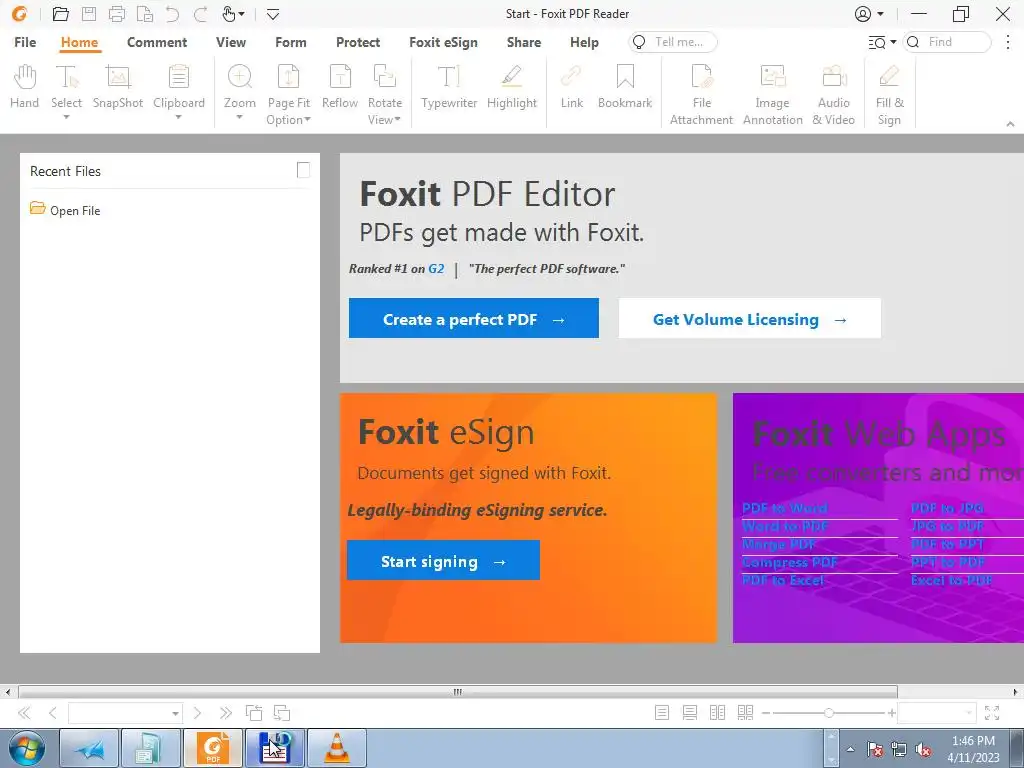Image resolution: width=1024 pixels, height=768 pixels.
Task: Open Fill & Sign tool
Action: (889, 95)
